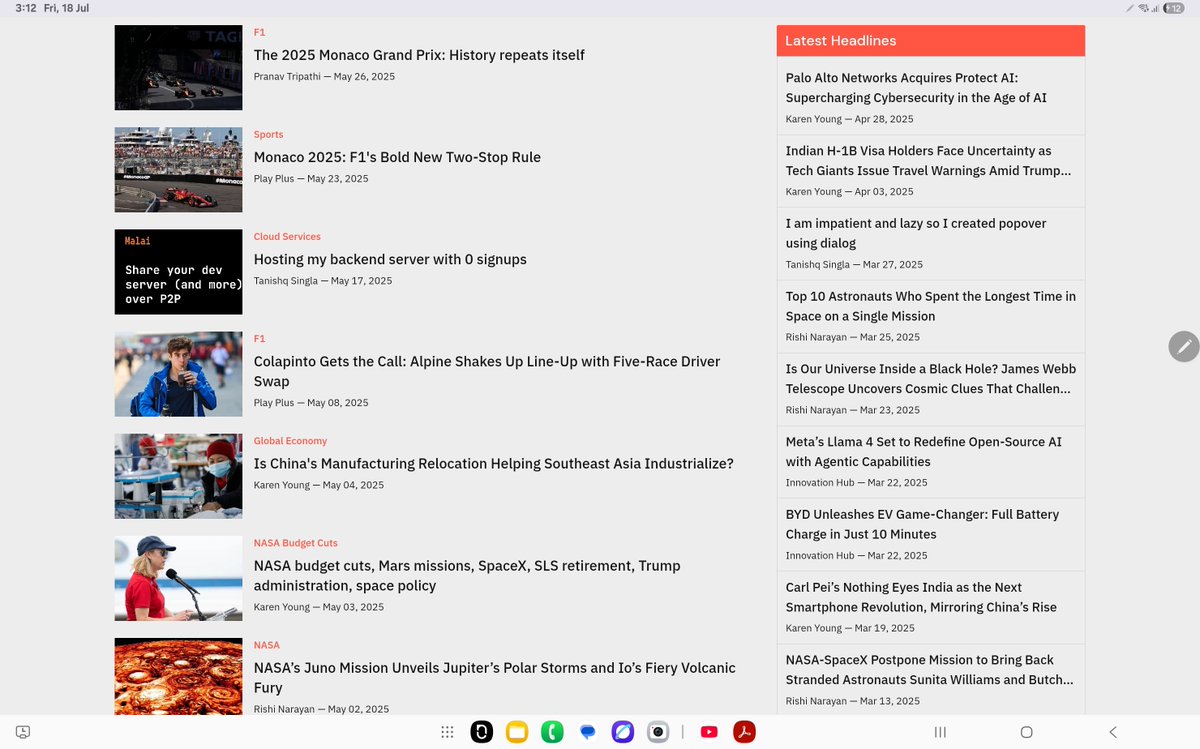Open the Monaco Grand Prix article thumbnail
Image resolution: width=1200 pixels, height=749 pixels.
coord(178,67)
